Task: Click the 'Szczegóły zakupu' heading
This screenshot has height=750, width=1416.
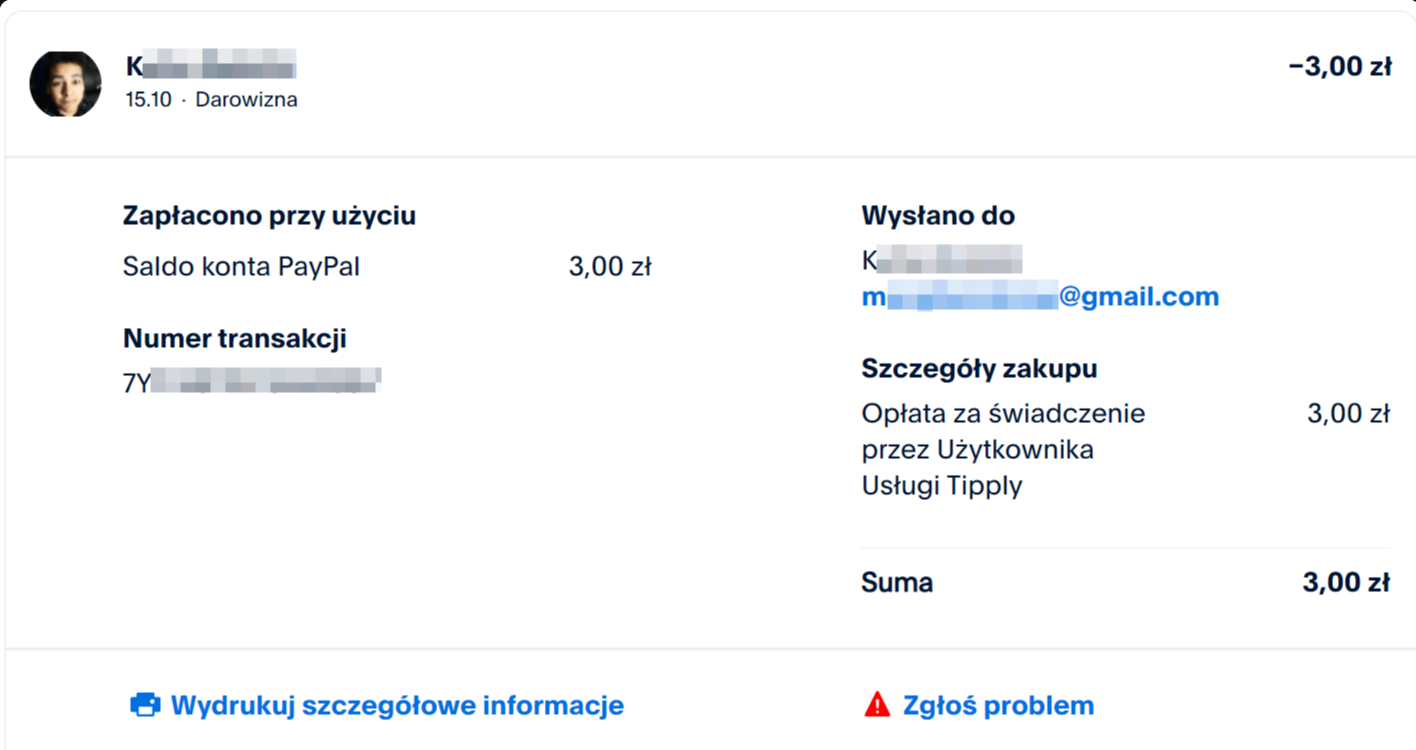Action: 979,368
